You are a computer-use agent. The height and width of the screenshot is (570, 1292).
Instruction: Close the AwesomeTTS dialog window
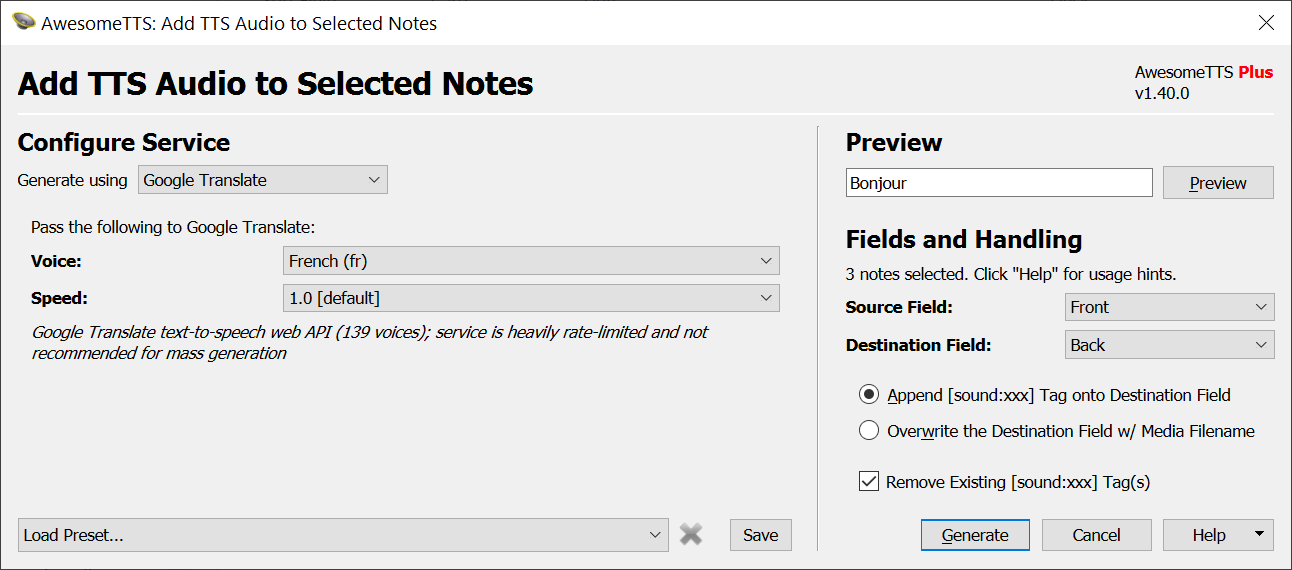1266,23
